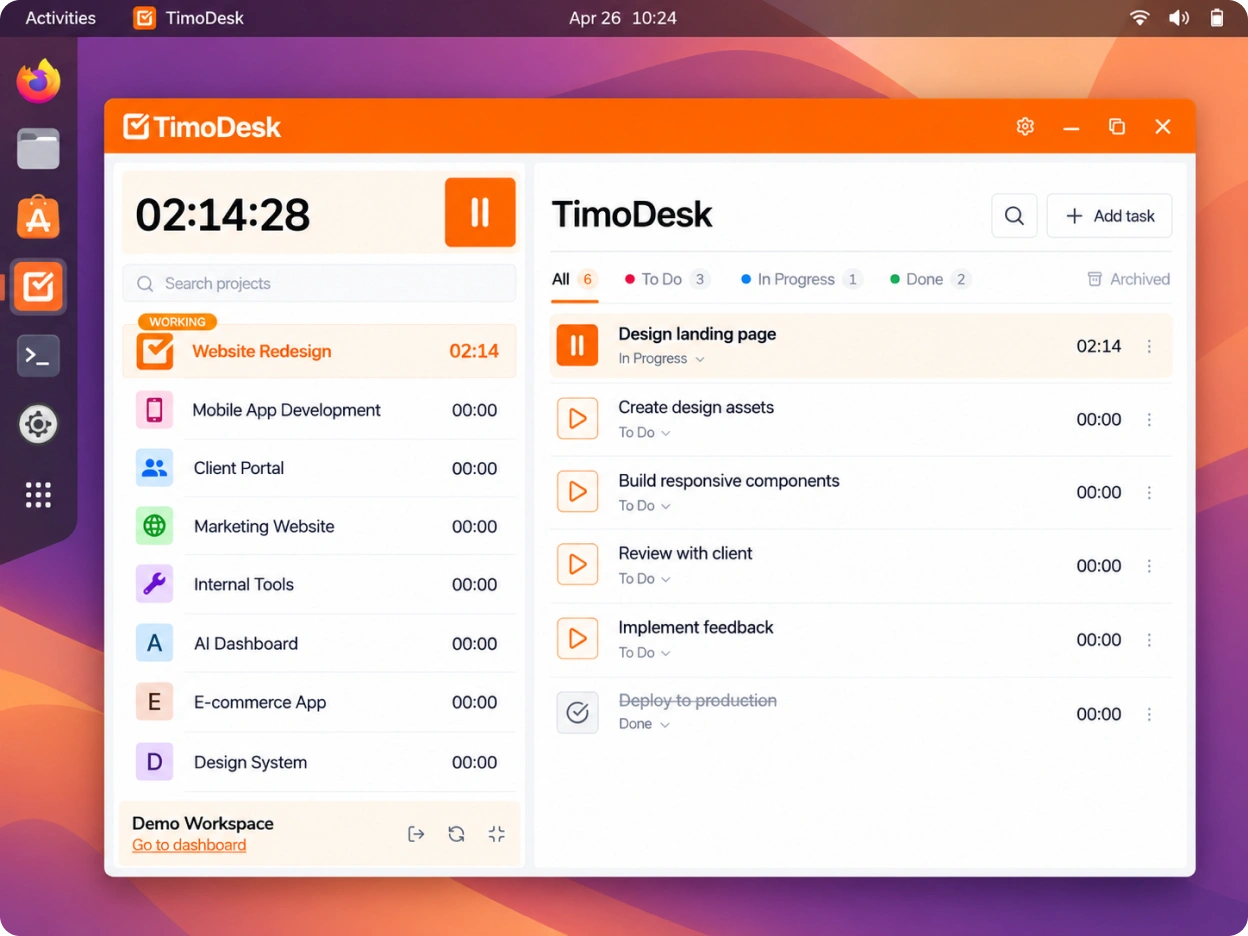Switch to the To Do tab
1248x936 pixels.
point(667,279)
